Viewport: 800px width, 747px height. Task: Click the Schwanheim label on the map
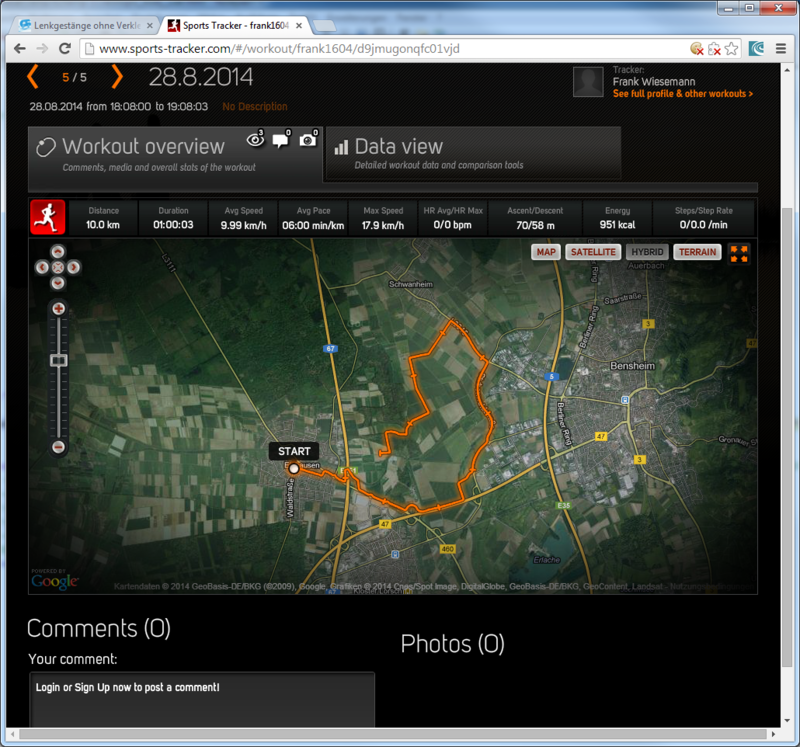[x=411, y=284]
